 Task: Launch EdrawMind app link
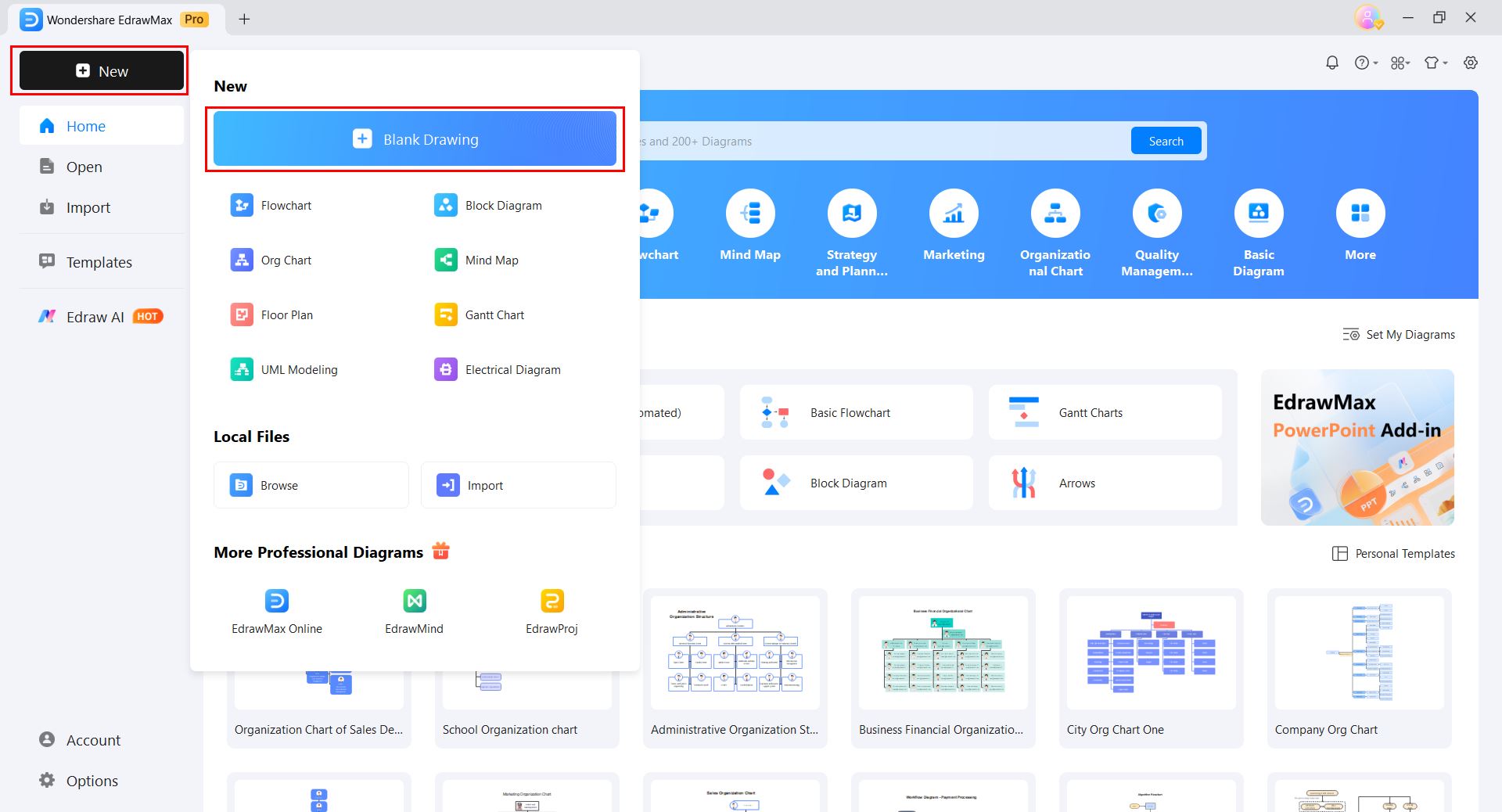[414, 612]
